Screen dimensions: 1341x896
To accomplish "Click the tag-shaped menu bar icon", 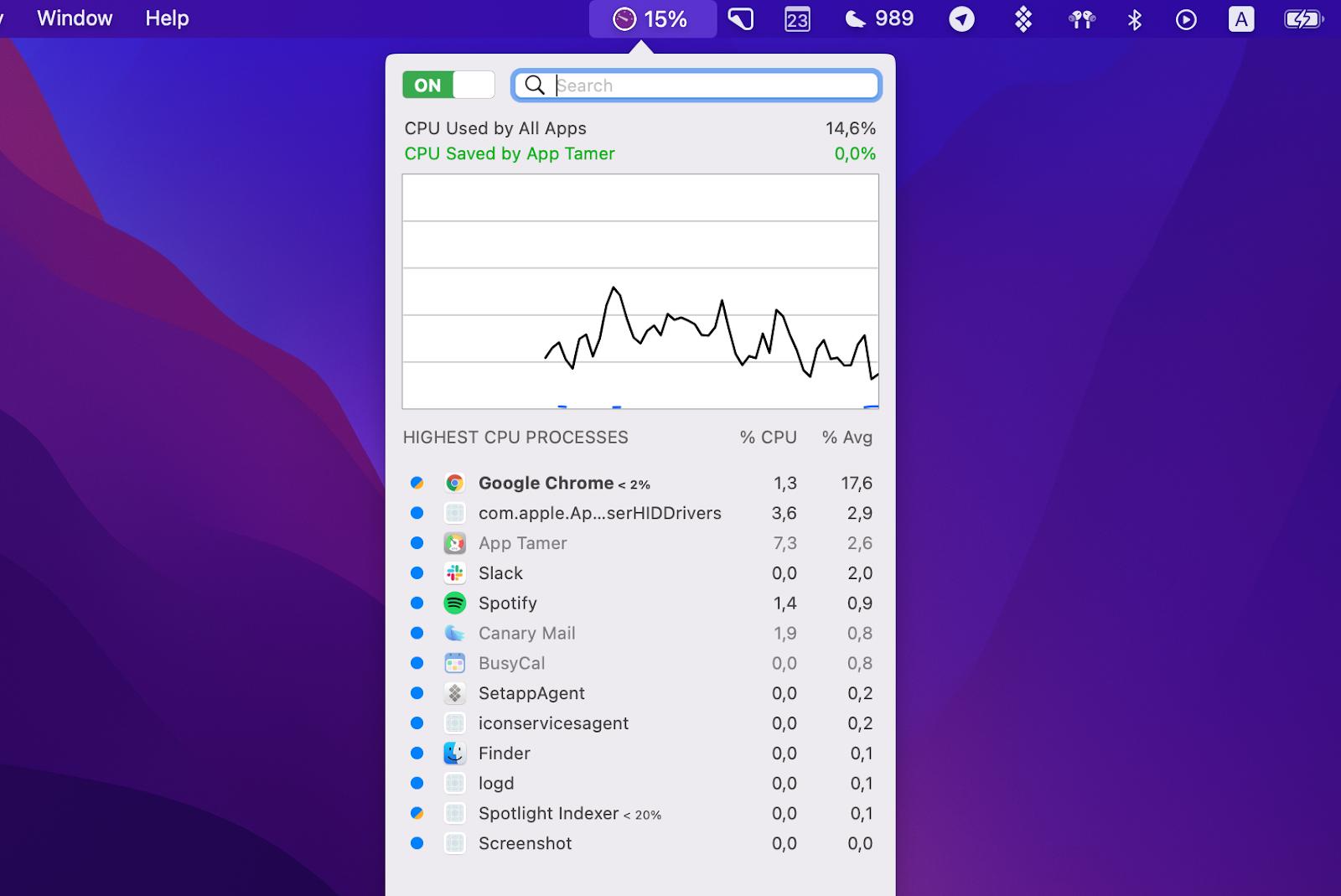I will pyautogui.click(x=741, y=18).
